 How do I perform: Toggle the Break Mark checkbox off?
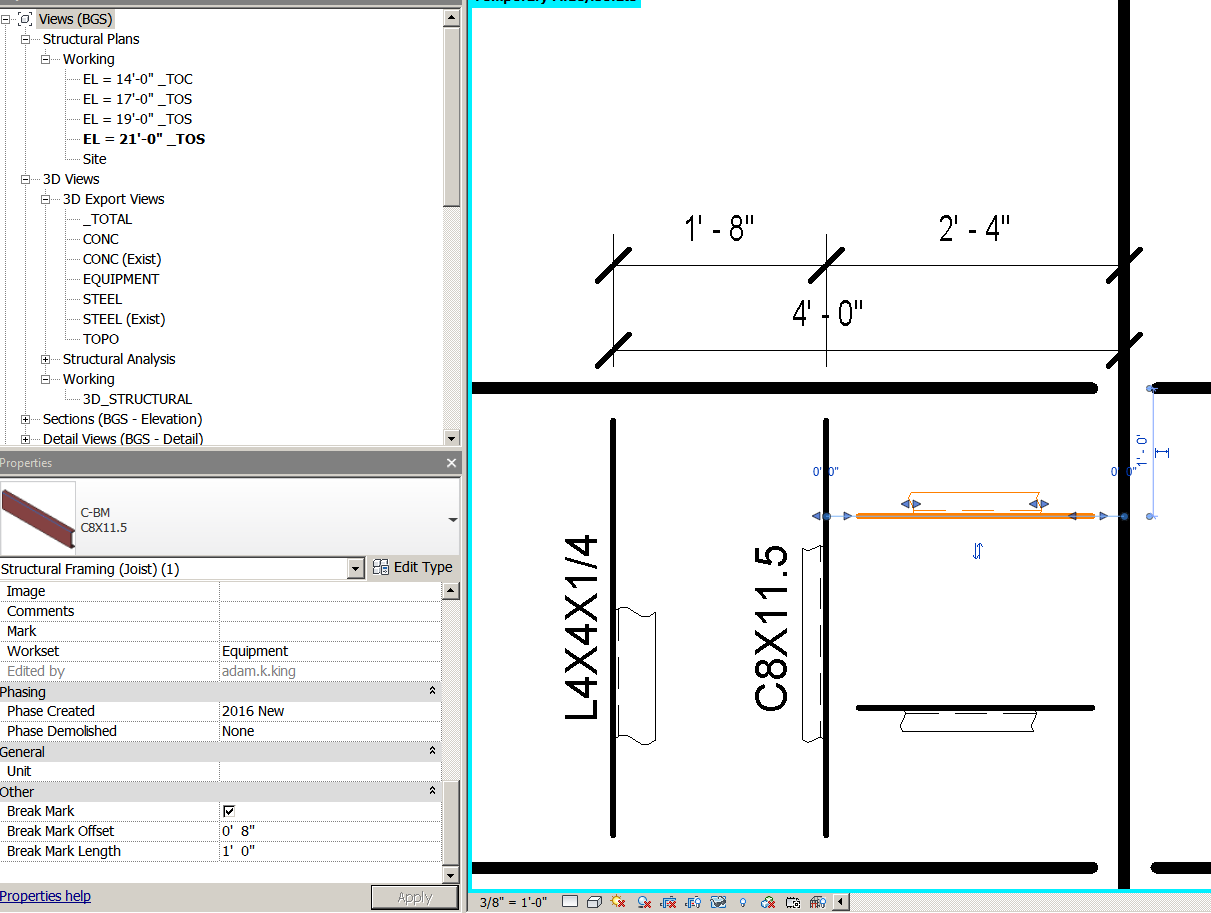(229, 811)
